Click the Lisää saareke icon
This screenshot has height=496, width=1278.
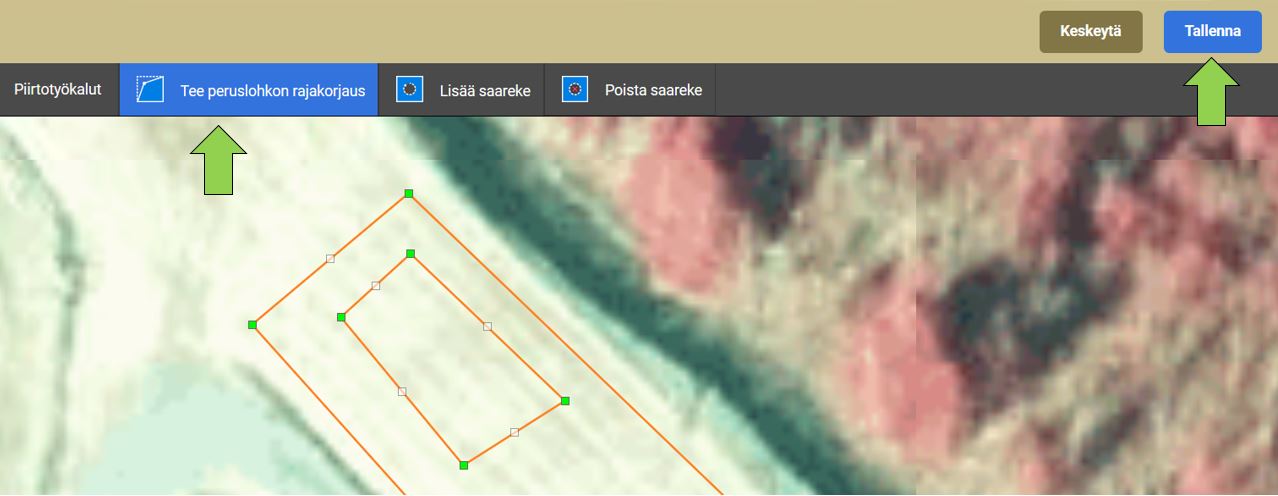pos(408,90)
